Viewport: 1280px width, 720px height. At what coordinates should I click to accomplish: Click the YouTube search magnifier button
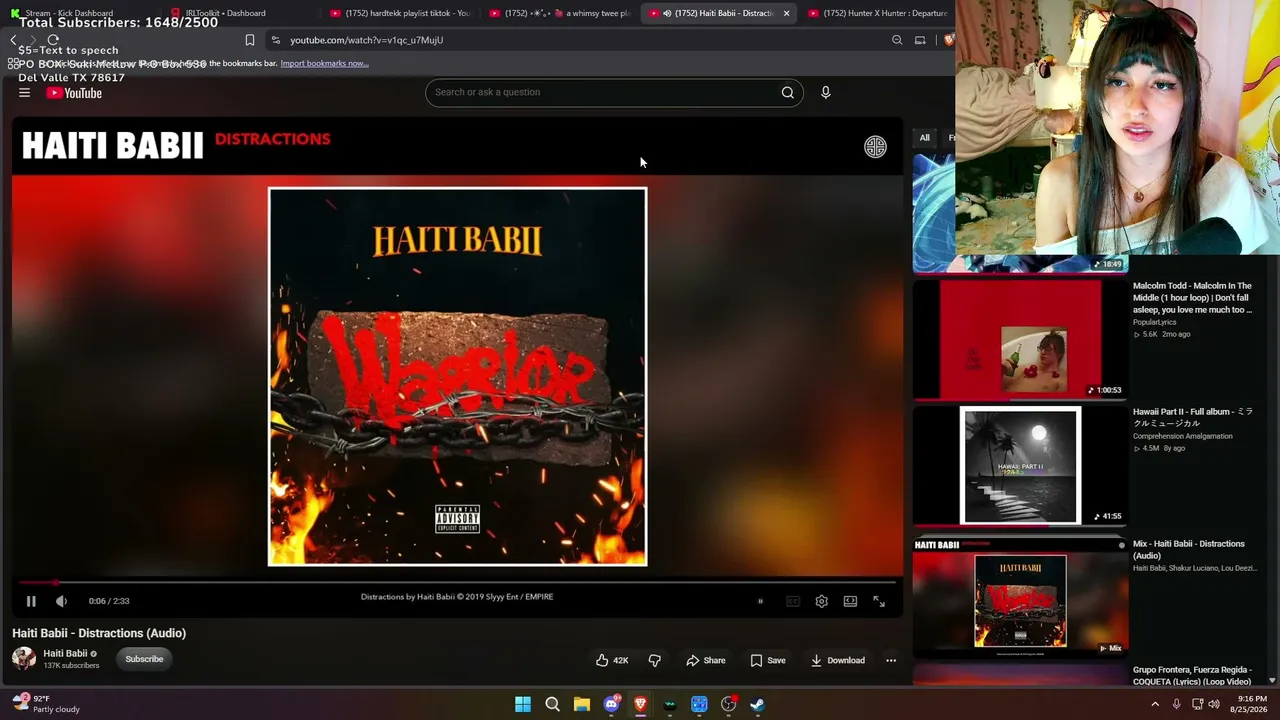tap(788, 93)
